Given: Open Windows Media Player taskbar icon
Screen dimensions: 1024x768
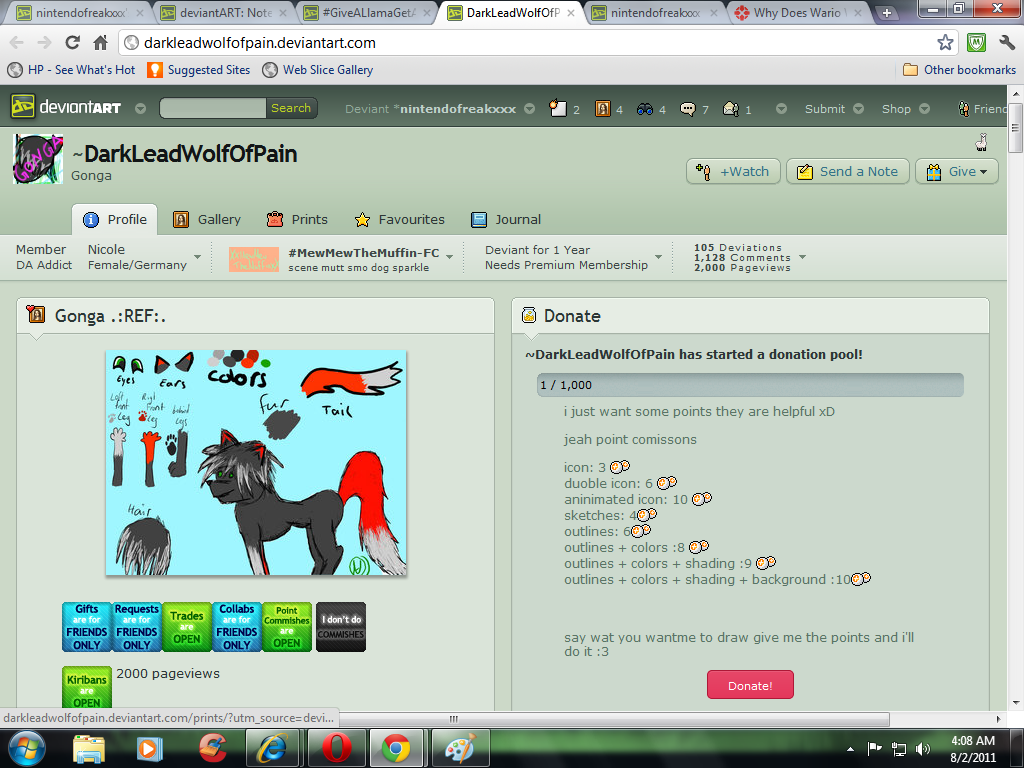Looking at the screenshot, I should pyautogui.click(x=148, y=748).
